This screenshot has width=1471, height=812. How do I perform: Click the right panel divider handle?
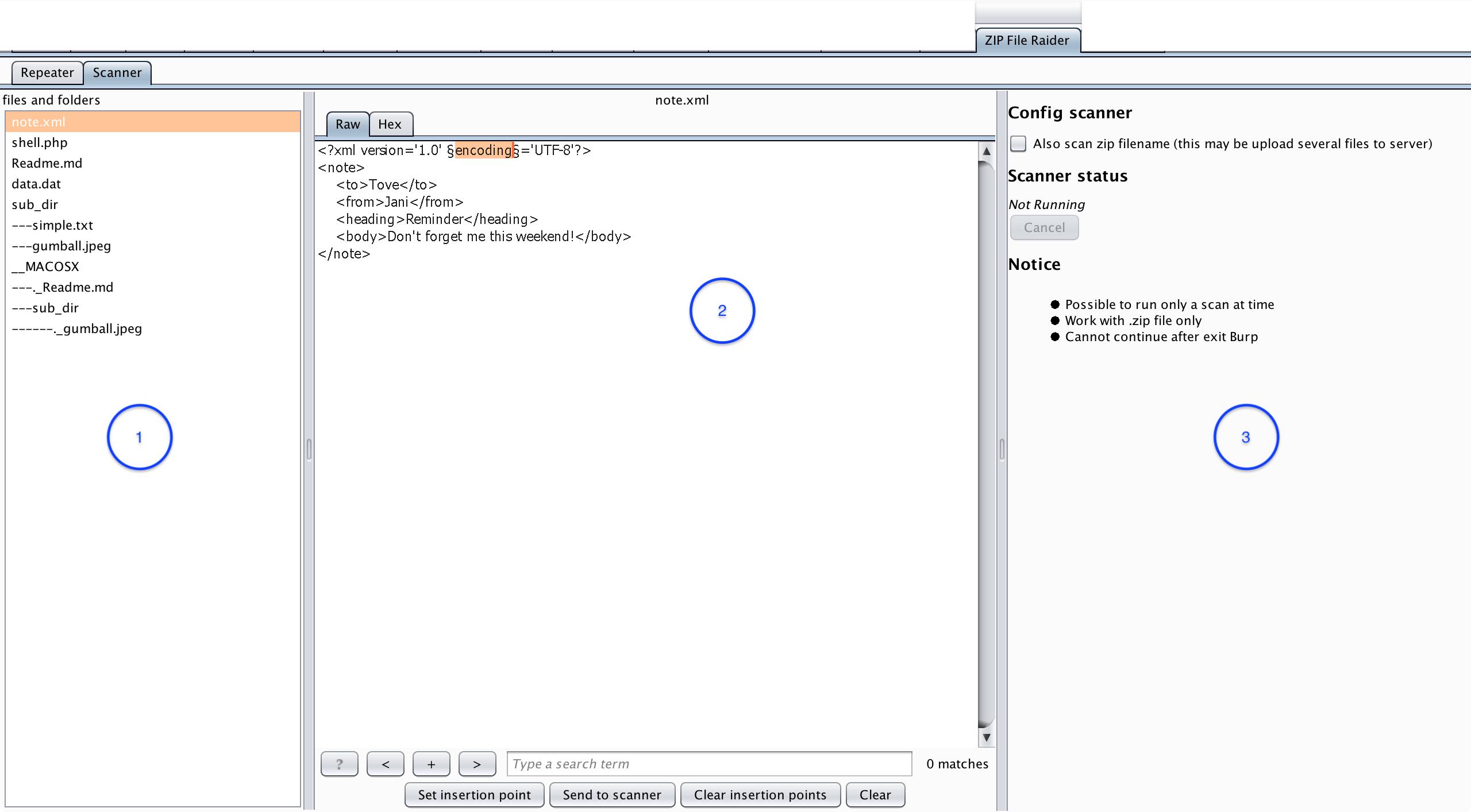coord(1002,449)
